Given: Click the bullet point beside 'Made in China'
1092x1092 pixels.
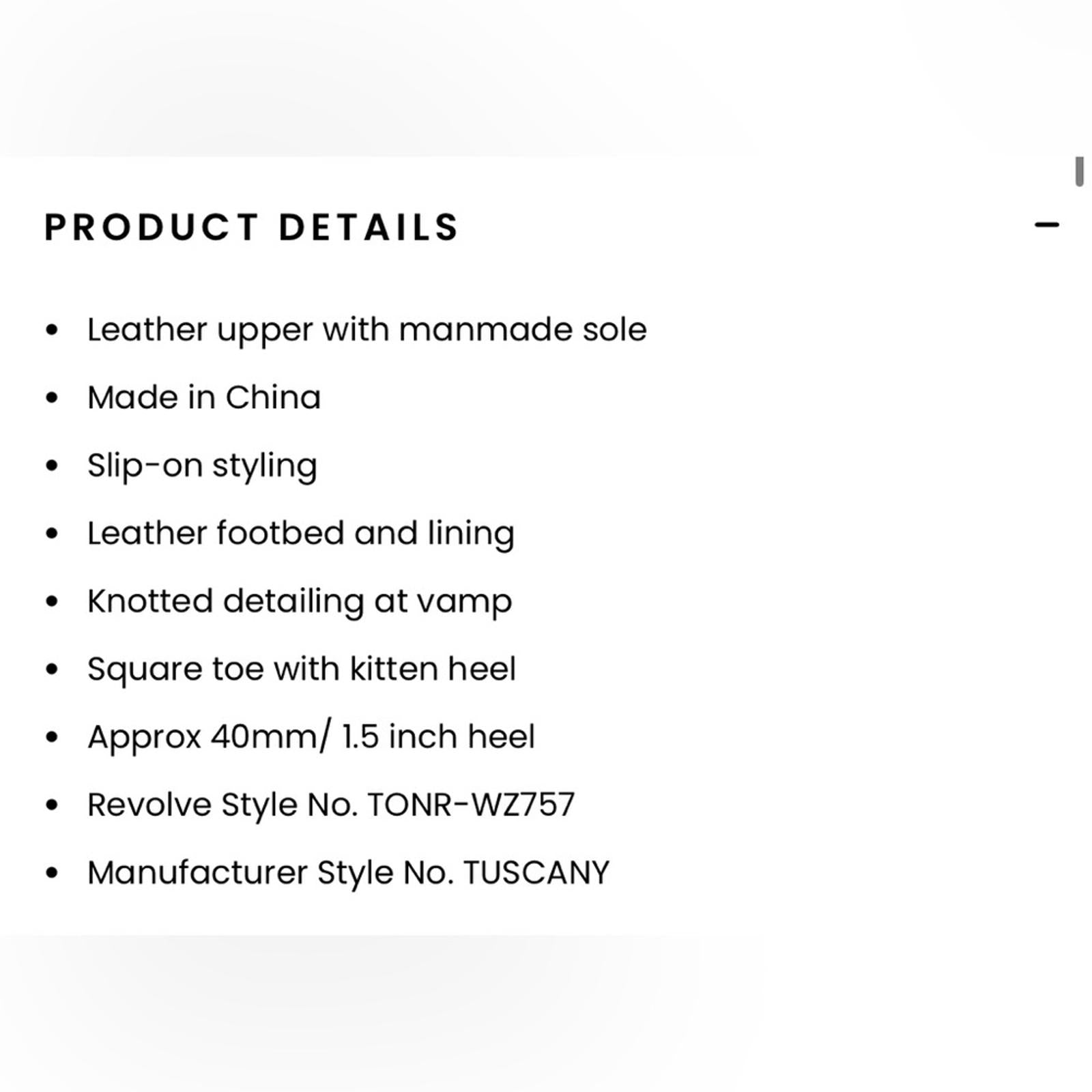Looking at the screenshot, I should click(52, 398).
